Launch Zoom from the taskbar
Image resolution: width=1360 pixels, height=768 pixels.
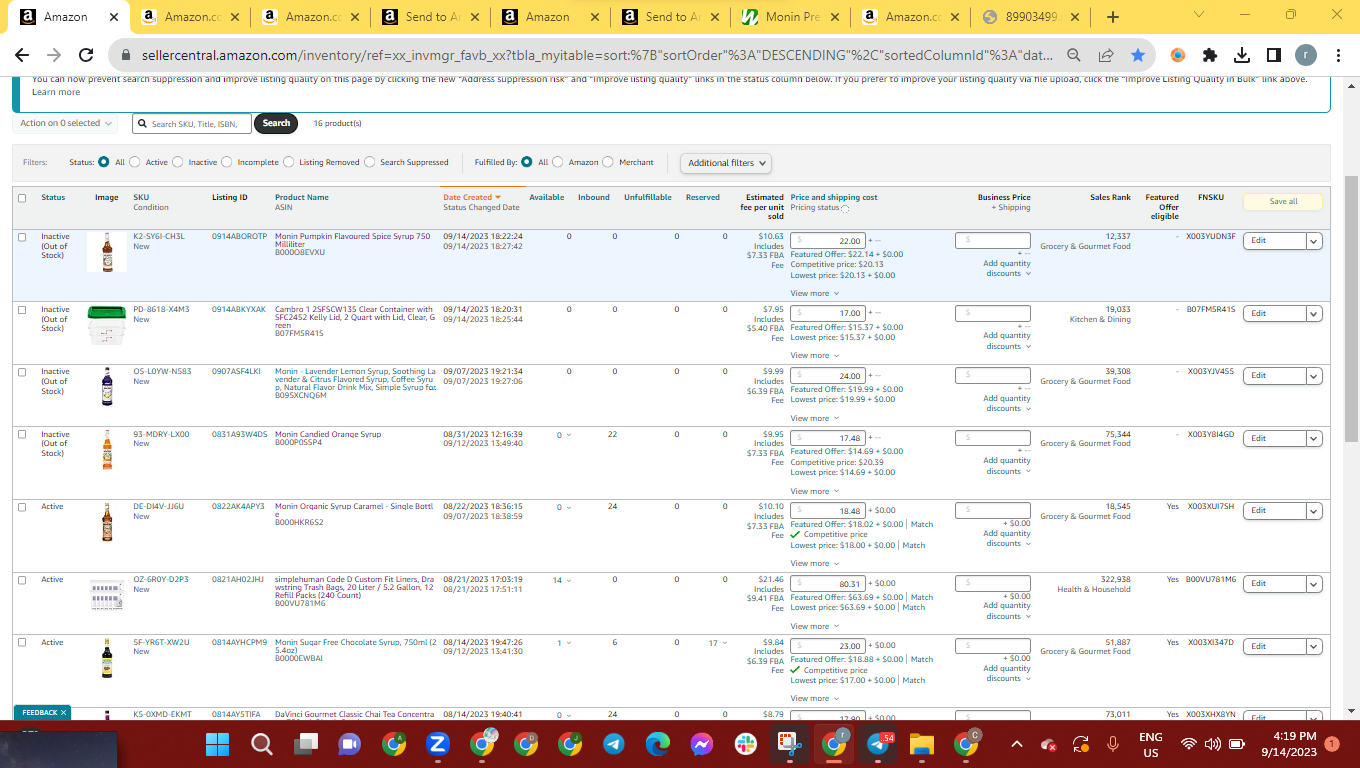click(x=437, y=744)
